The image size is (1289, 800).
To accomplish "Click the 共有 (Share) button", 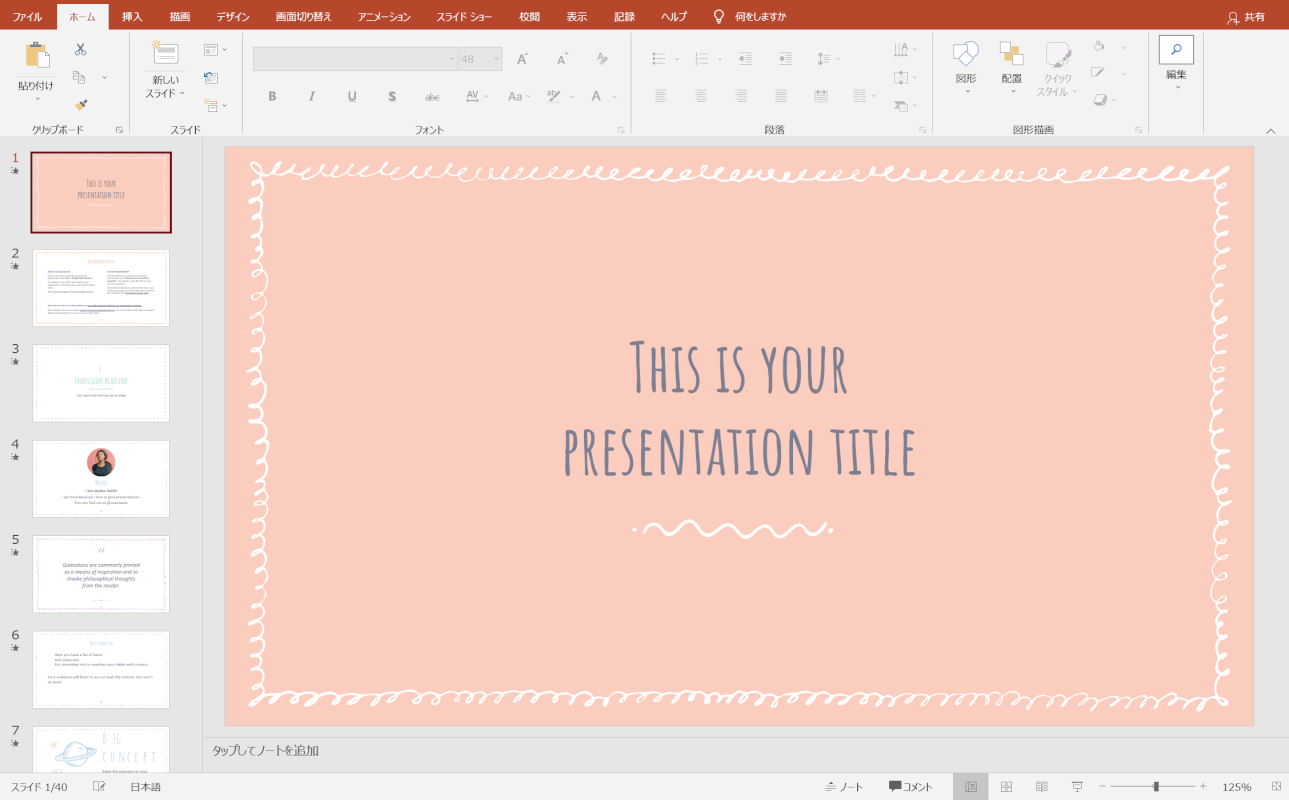I will tap(1246, 17).
